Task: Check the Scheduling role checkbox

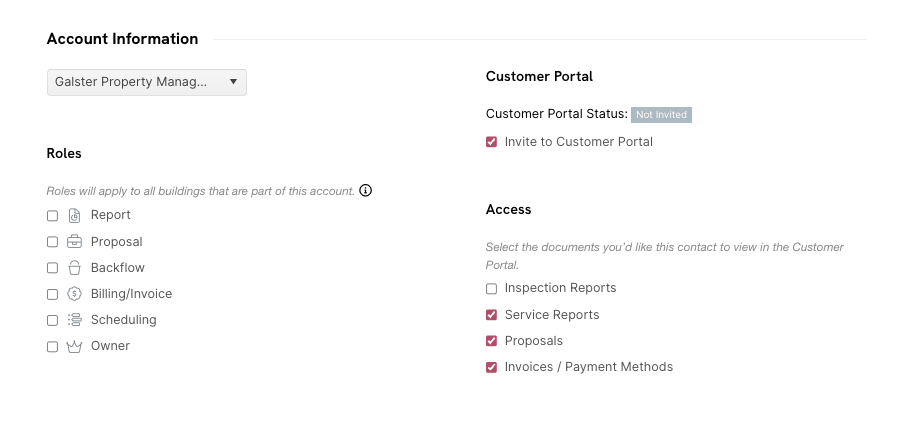Action: pos(52,320)
